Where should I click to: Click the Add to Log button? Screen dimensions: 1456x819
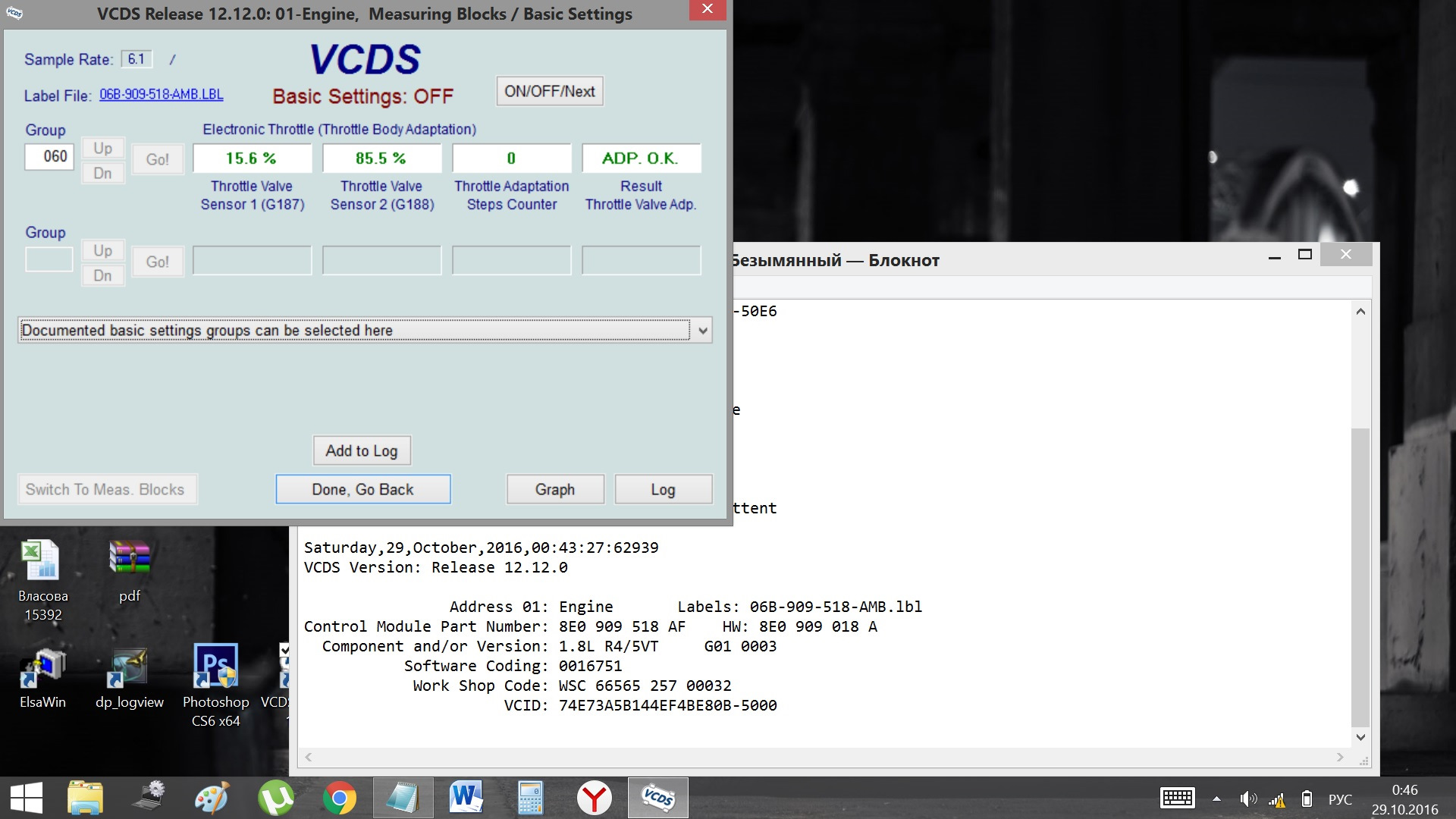pos(362,450)
